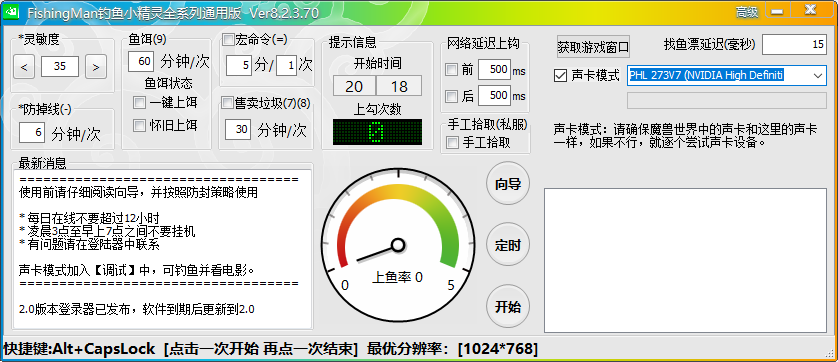Enable the 怀旧上饵 checkbox

(x=139, y=126)
